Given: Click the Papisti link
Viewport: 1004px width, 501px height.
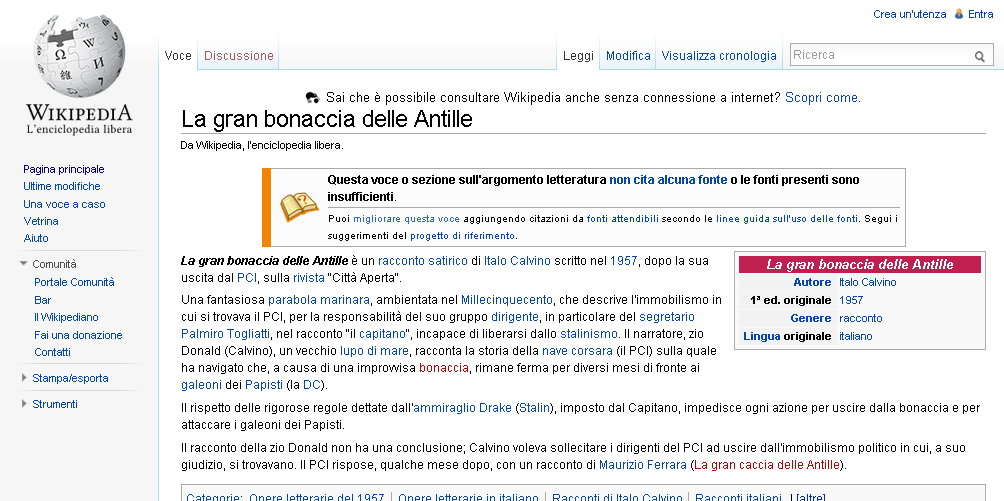Looking at the screenshot, I should [263, 385].
